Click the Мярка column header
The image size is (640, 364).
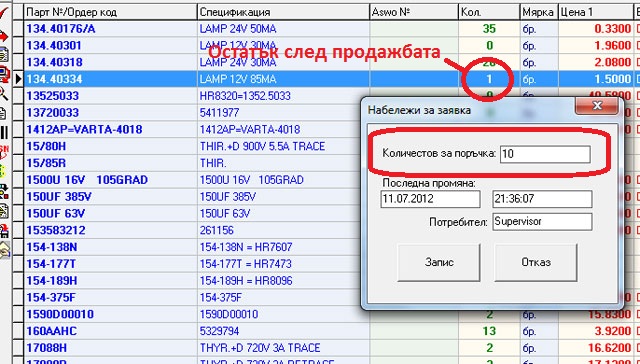539,12
